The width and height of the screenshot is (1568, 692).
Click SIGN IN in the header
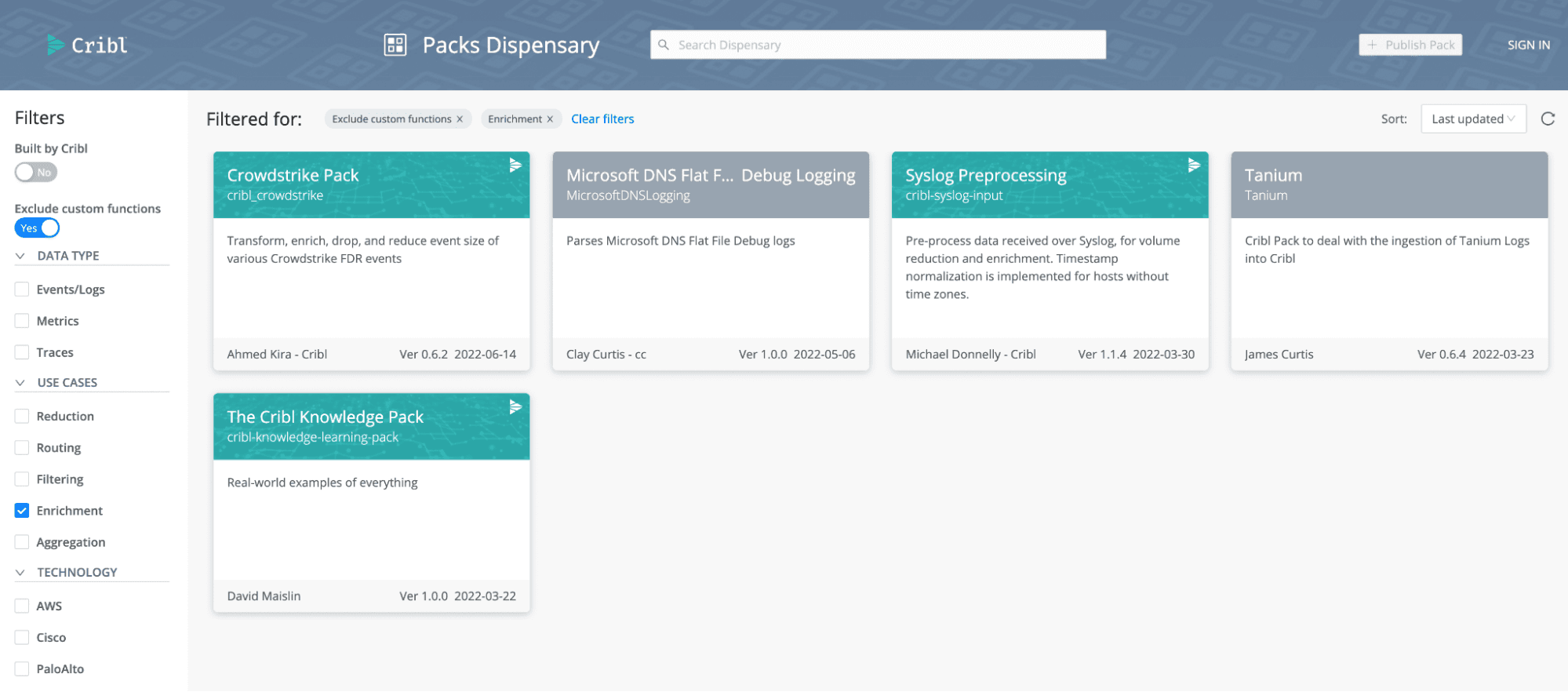pos(1528,46)
